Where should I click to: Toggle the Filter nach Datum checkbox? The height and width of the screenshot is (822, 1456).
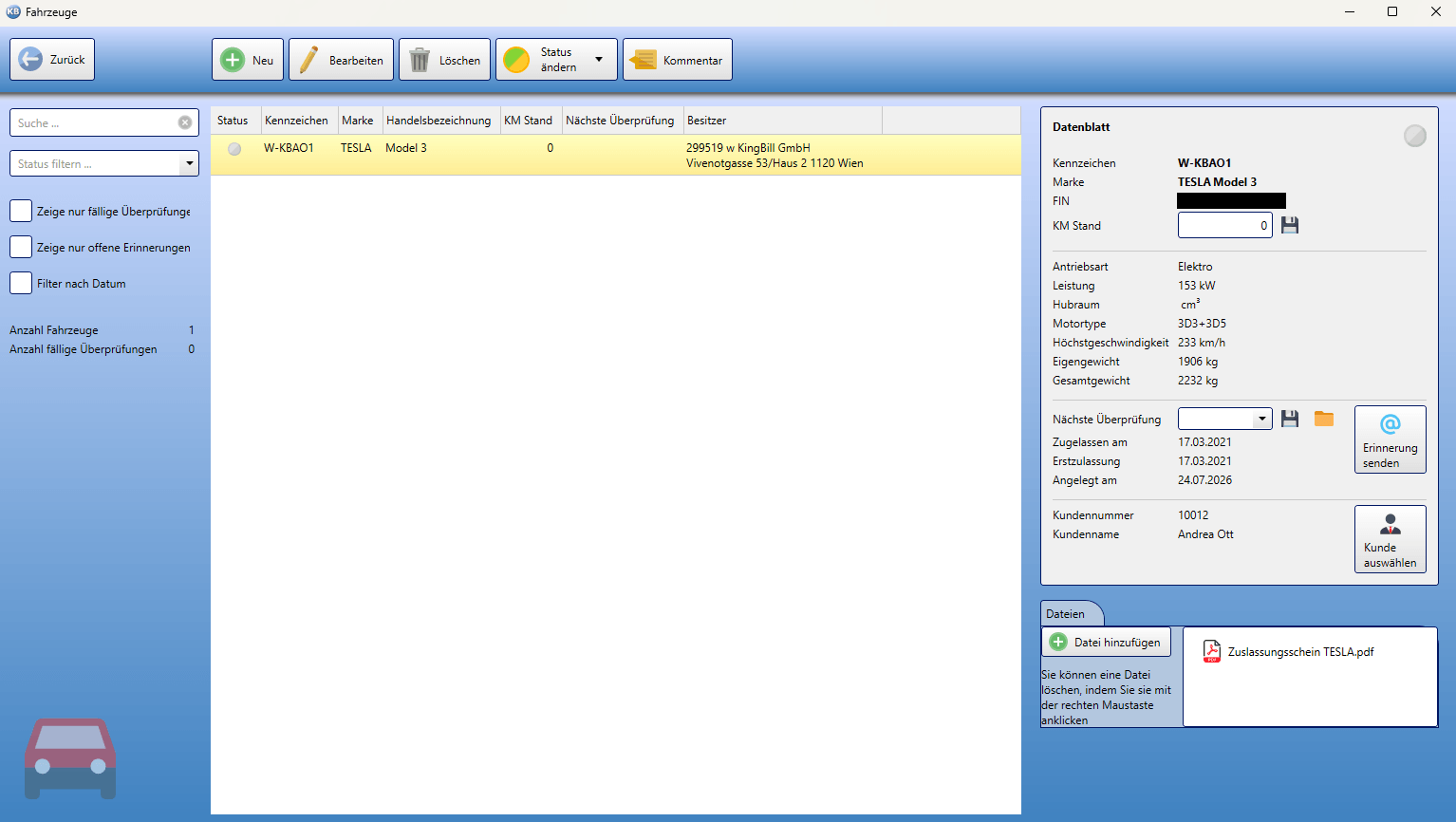[x=21, y=283]
